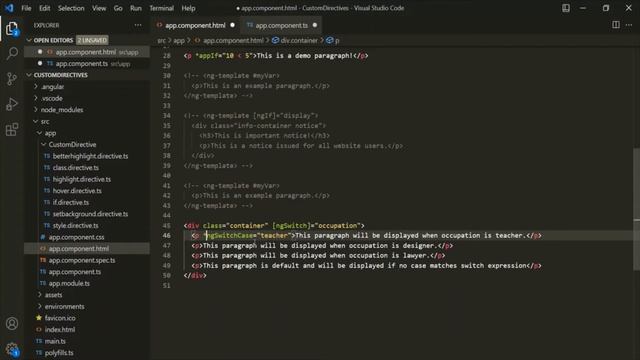Open the Edit menu

(x=44, y=8)
